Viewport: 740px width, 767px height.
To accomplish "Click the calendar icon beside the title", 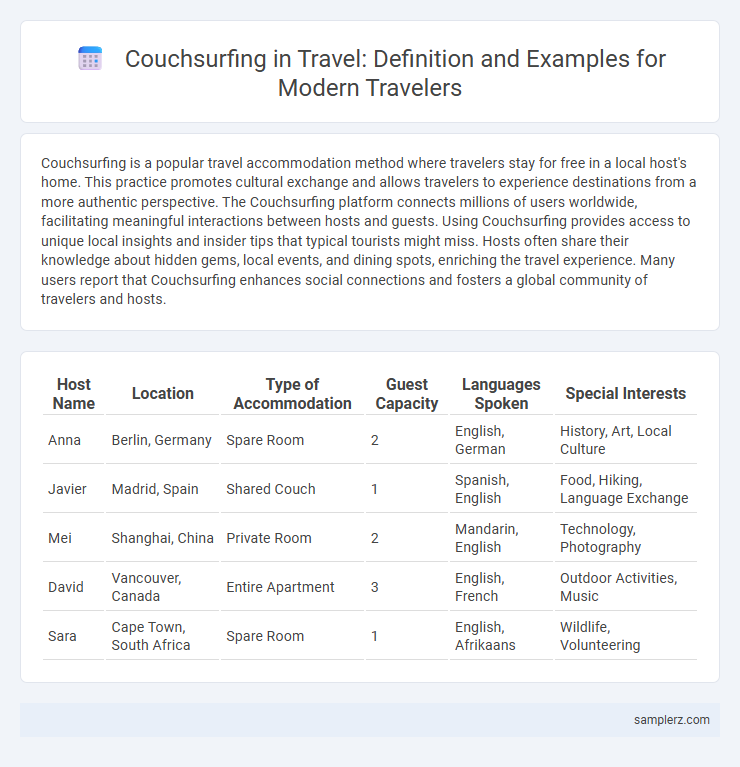I will 90,59.
